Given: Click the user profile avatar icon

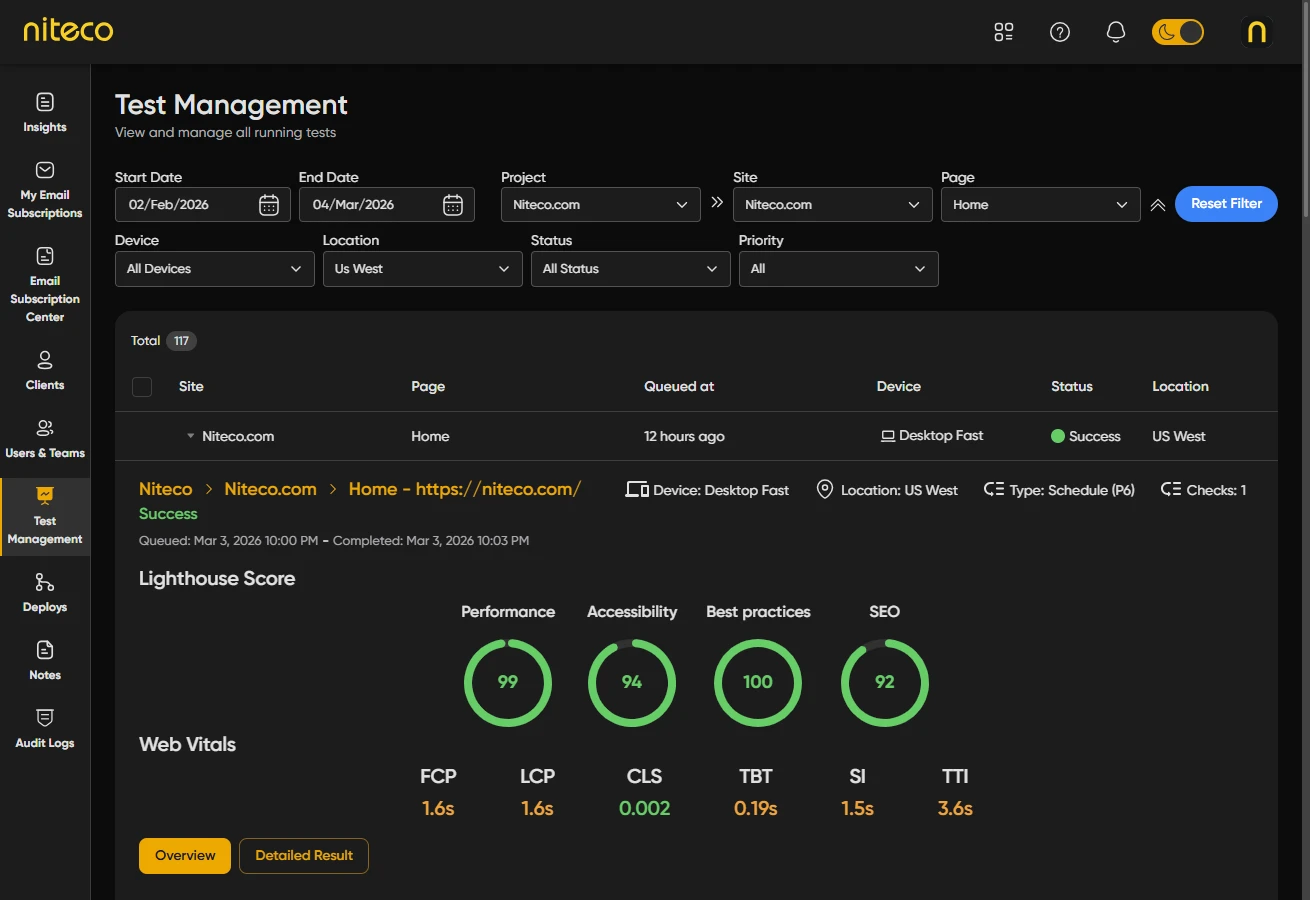Looking at the screenshot, I should tap(1257, 32).
